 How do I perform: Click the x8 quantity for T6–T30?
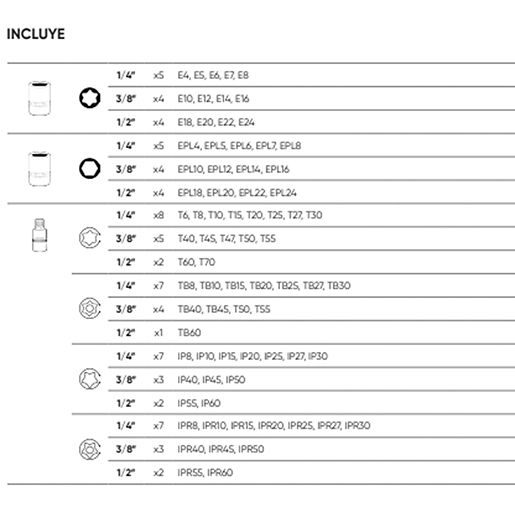click(x=158, y=215)
